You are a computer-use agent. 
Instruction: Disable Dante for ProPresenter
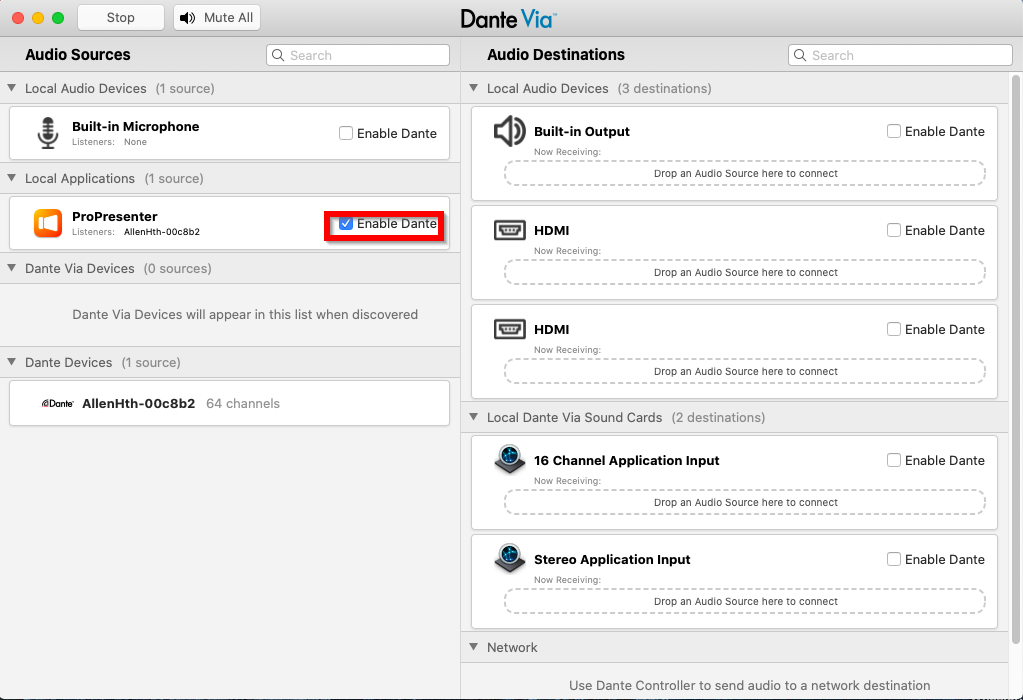[x=346, y=224]
